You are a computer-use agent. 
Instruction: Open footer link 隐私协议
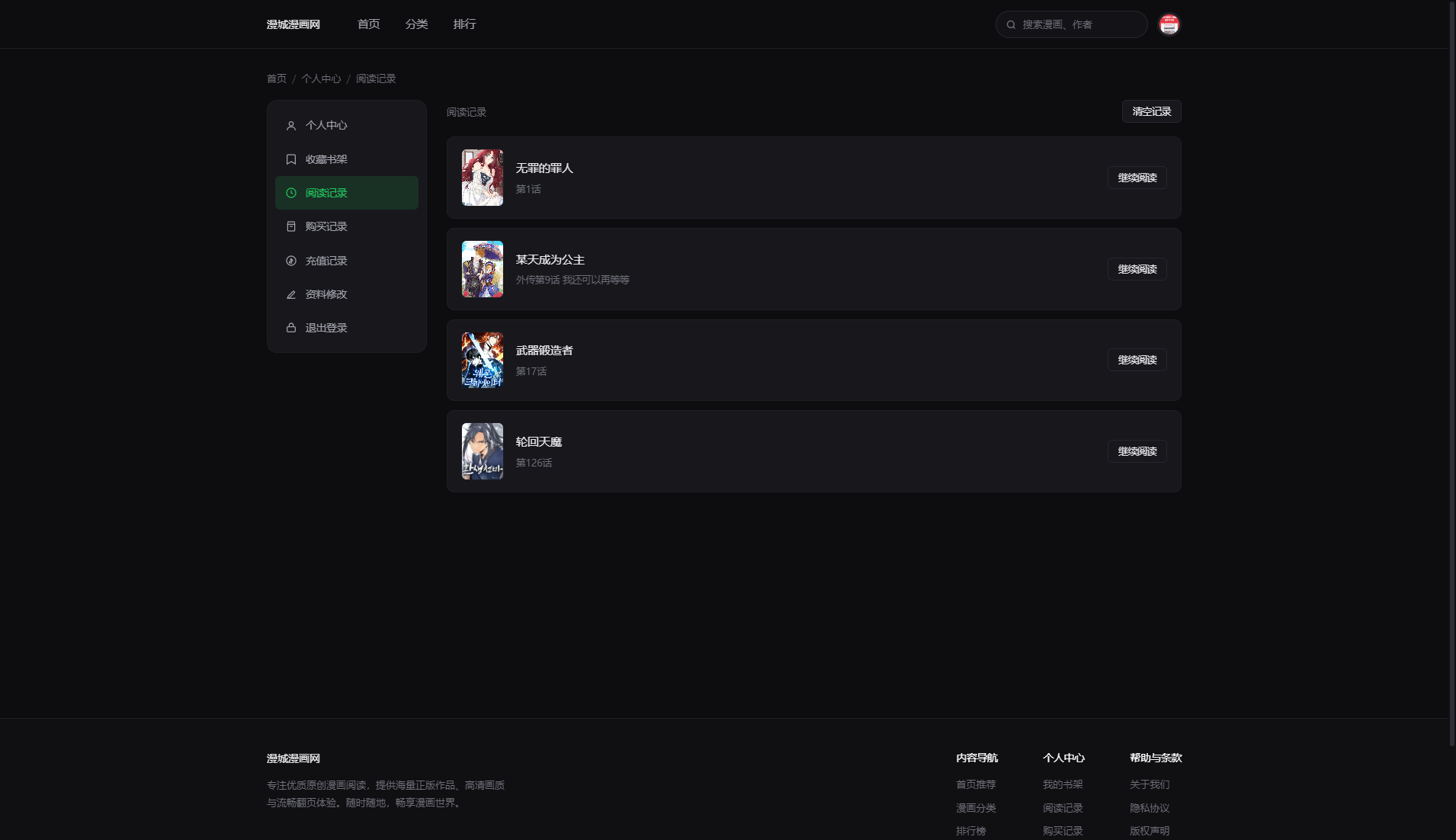point(1150,808)
